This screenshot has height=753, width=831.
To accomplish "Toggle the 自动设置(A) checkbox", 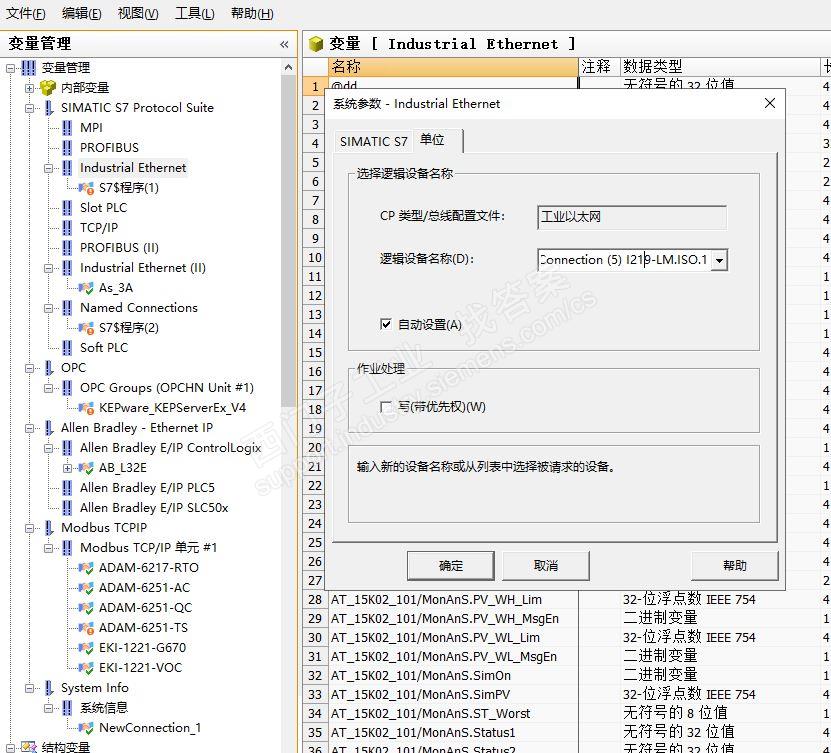I will click(386, 324).
